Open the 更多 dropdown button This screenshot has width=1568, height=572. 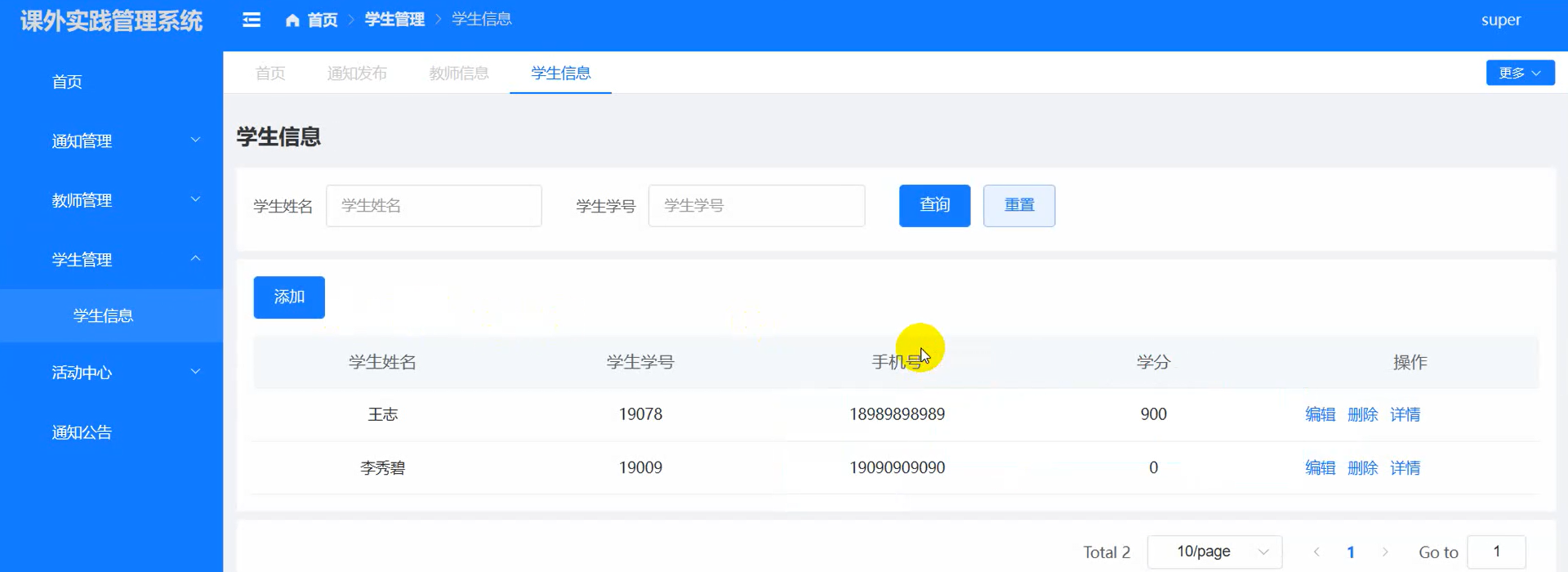[x=1519, y=73]
